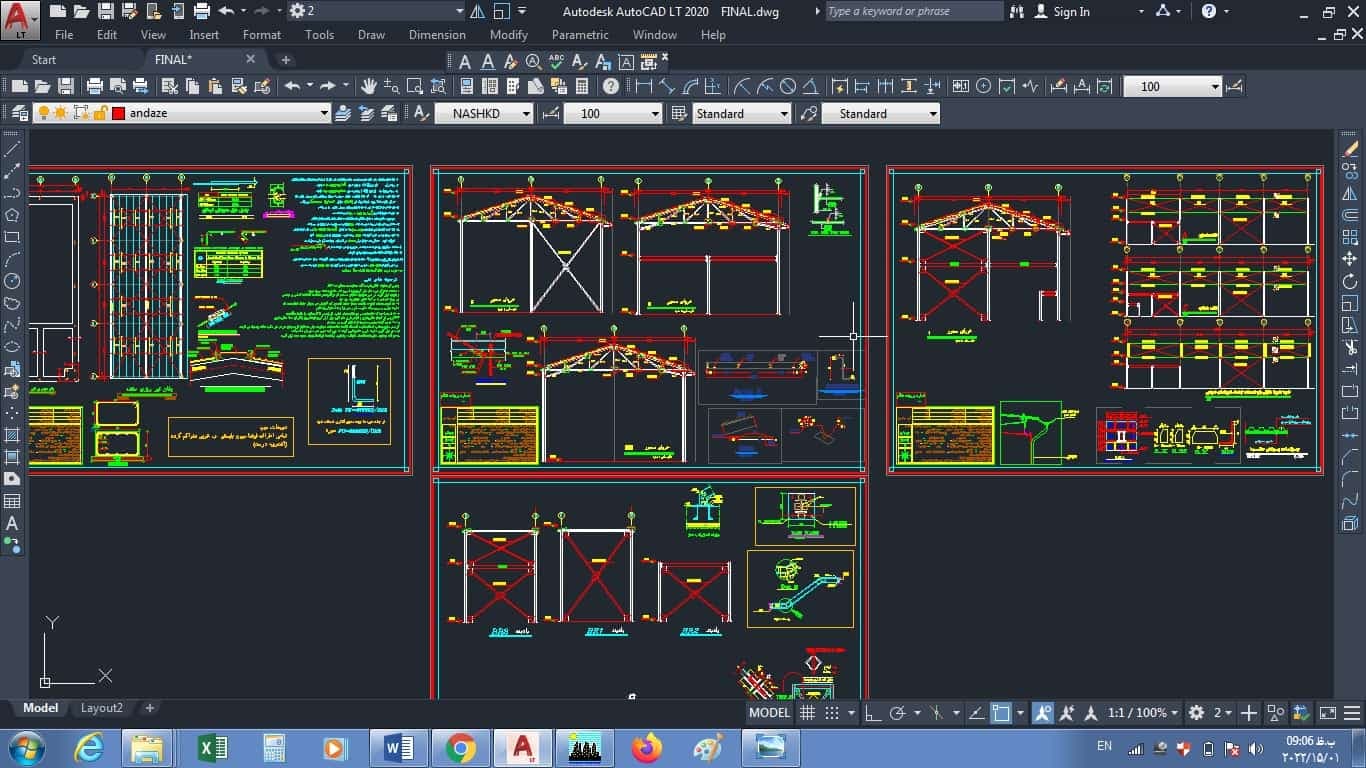Toggle Object Snap in status bar

click(x=1001, y=713)
